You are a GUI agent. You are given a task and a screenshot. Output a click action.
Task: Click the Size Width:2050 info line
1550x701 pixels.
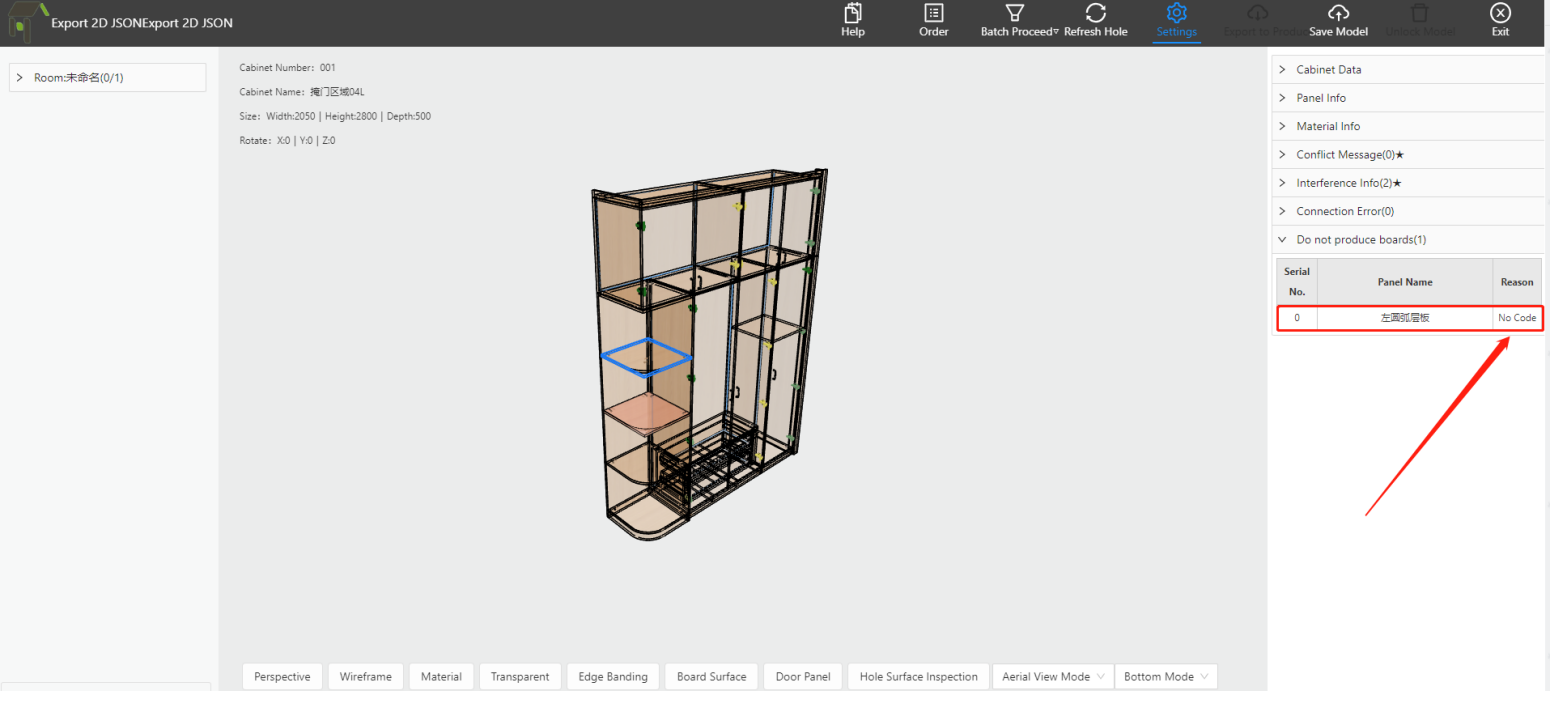click(x=335, y=116)
